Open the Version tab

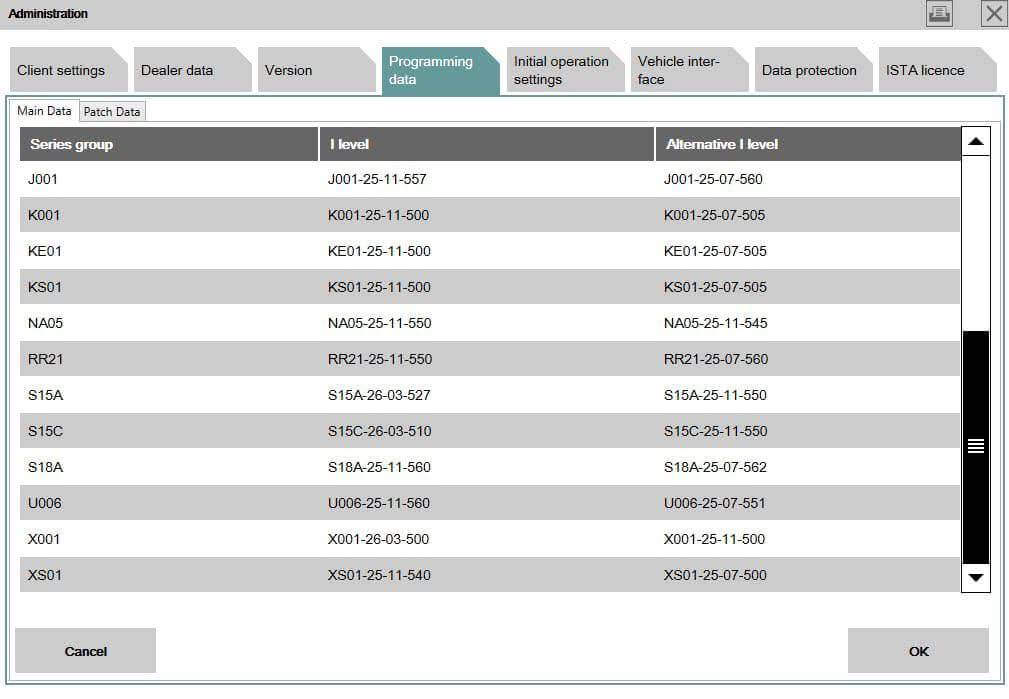289,71
